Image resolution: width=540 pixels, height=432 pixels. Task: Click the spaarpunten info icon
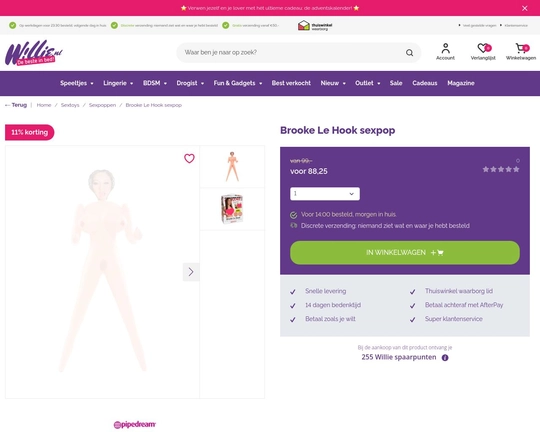click(445, 358)
